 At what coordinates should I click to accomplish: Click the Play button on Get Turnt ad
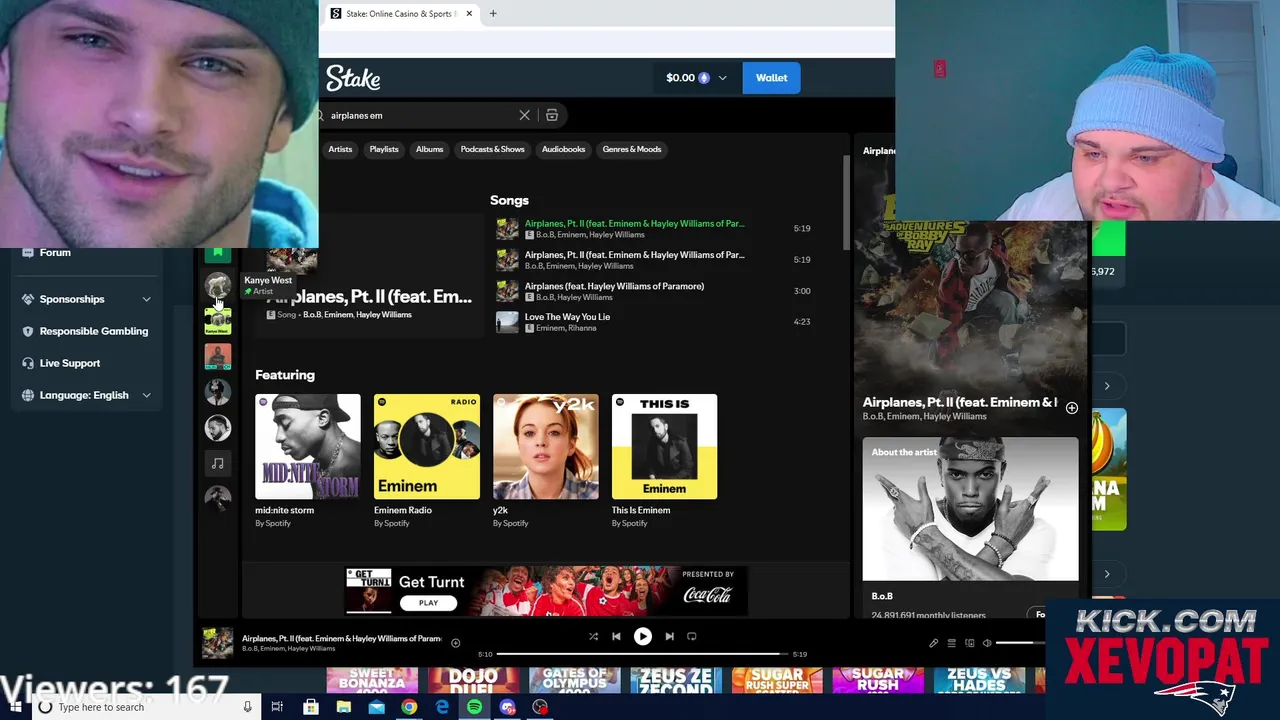click(x=428, y=603)
